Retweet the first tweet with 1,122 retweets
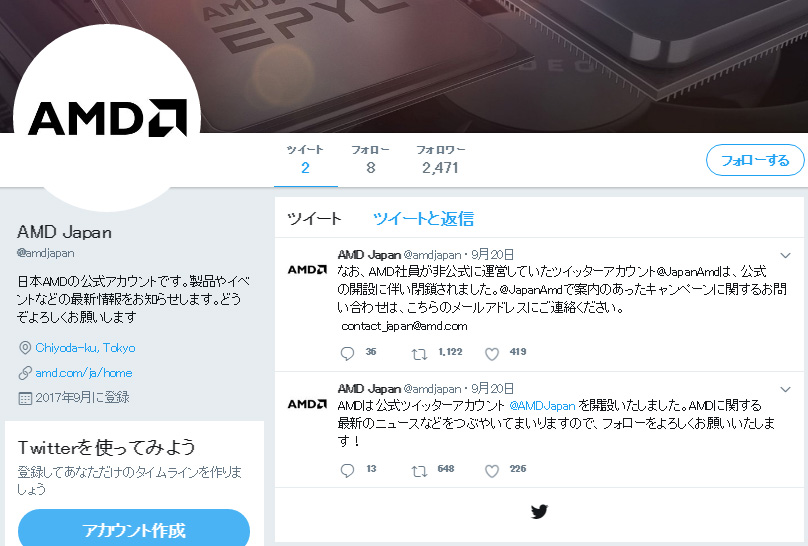Screen dimensions: 808x546 pos(419,354)
